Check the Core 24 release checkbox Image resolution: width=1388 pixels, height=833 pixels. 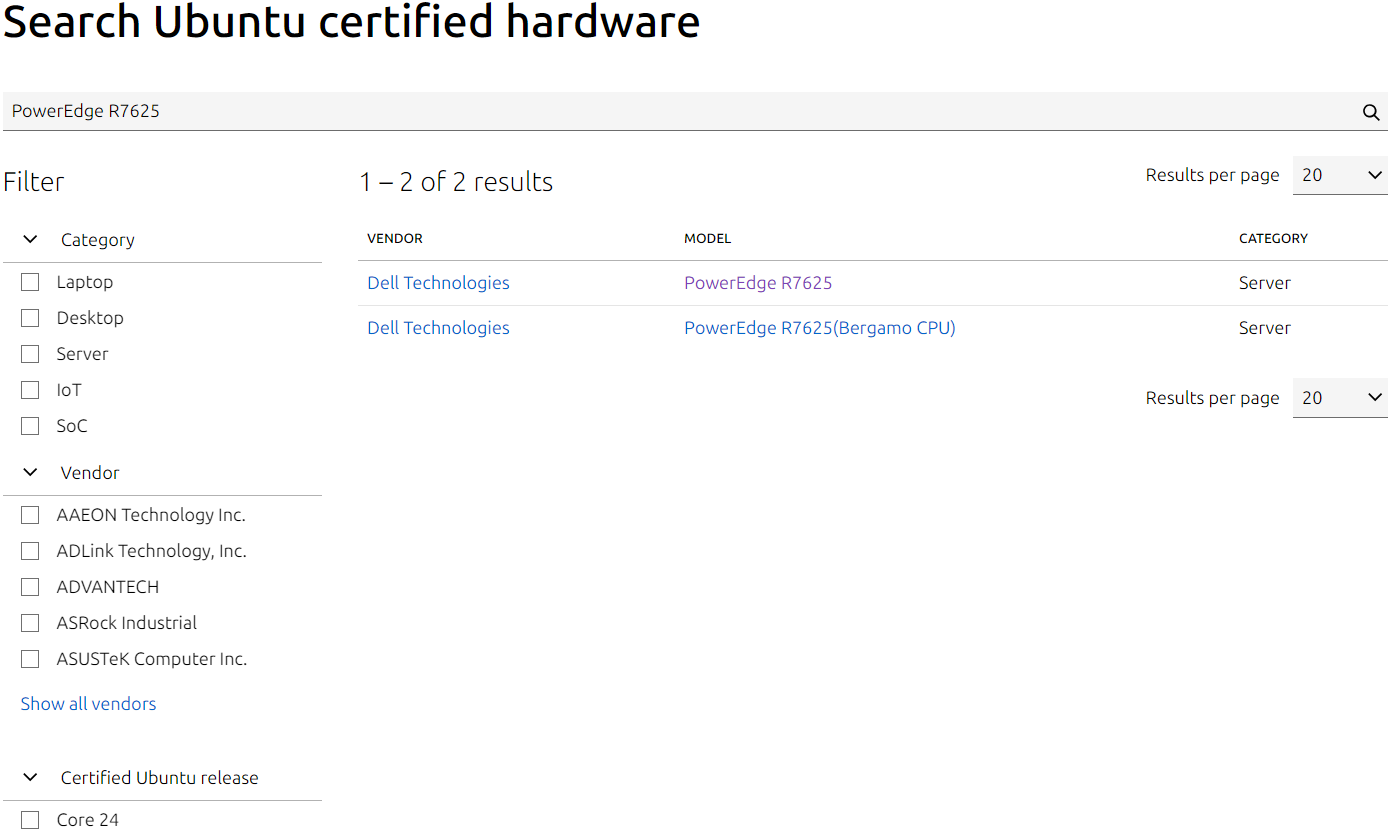30,820
